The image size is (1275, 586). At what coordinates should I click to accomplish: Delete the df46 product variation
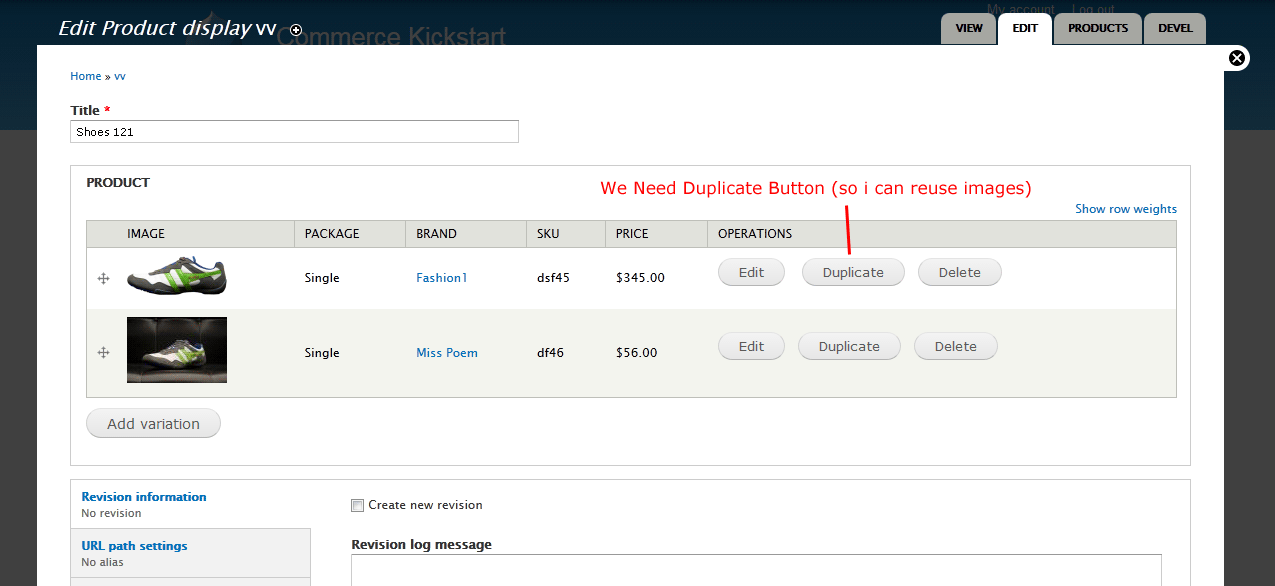coord(955,346)
